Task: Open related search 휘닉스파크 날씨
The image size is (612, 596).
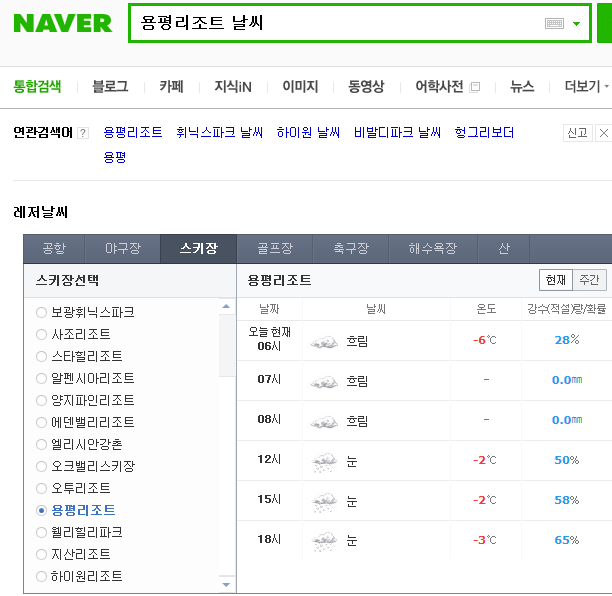Action: [x=219, y=132]
